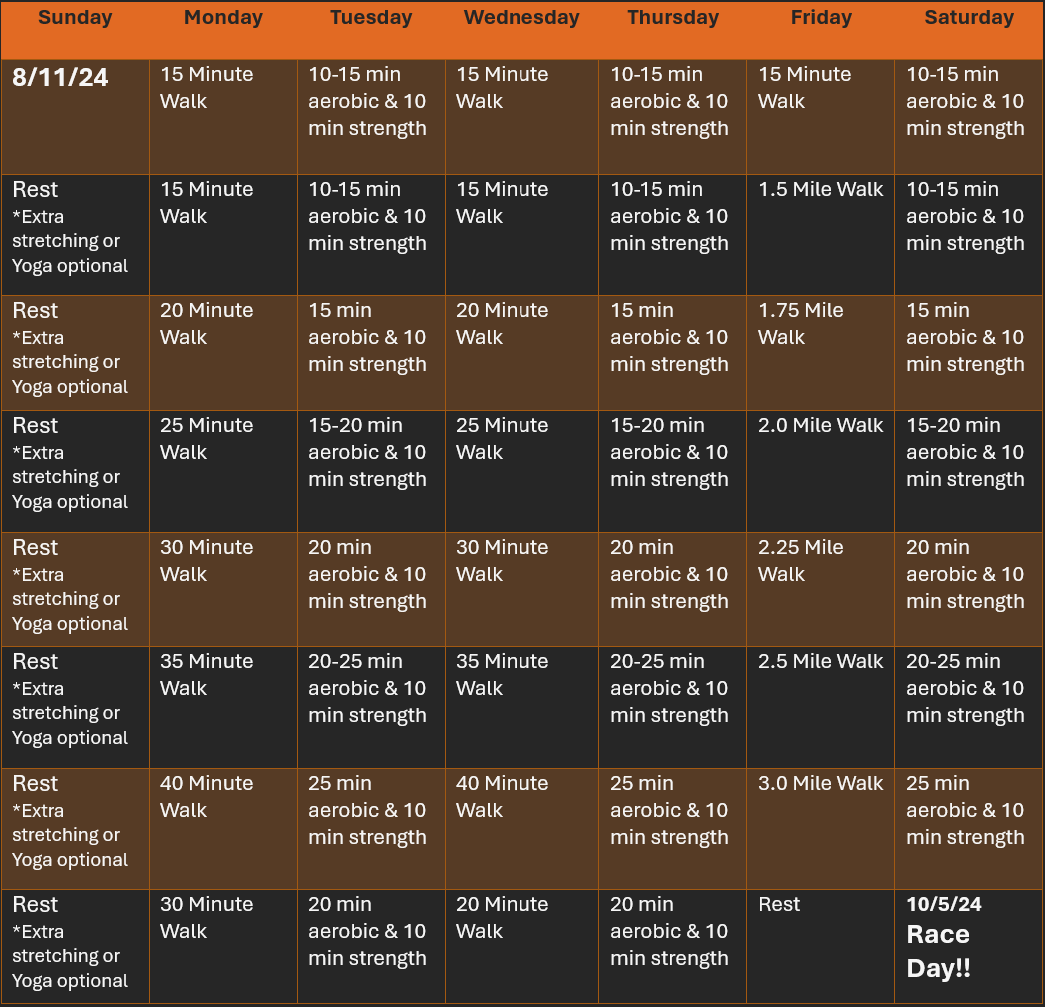Image resolution: width=1045 pixels, height=1007 pixels.
Task: Click the 2.25 Mile Walk cell
Action: coord(820,590)
